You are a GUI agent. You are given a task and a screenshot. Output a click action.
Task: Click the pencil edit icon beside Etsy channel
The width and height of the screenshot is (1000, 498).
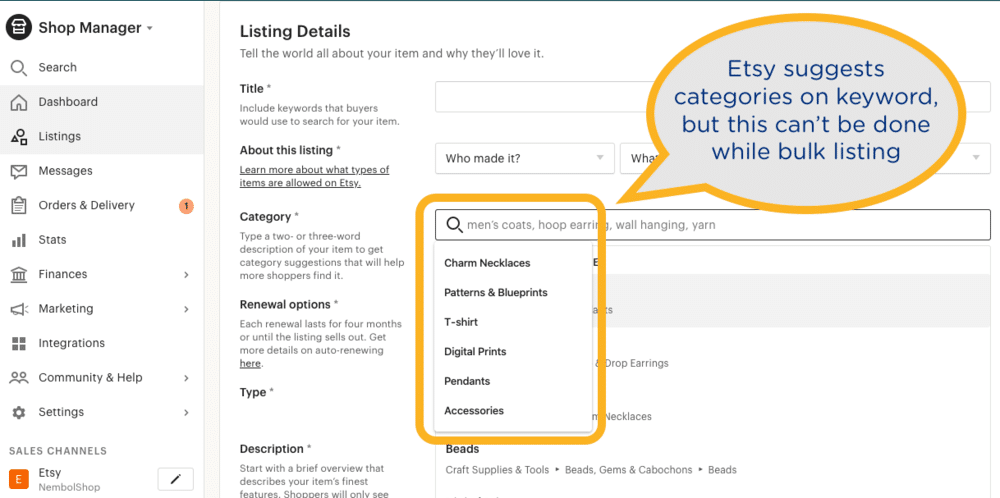coord(175,479)
